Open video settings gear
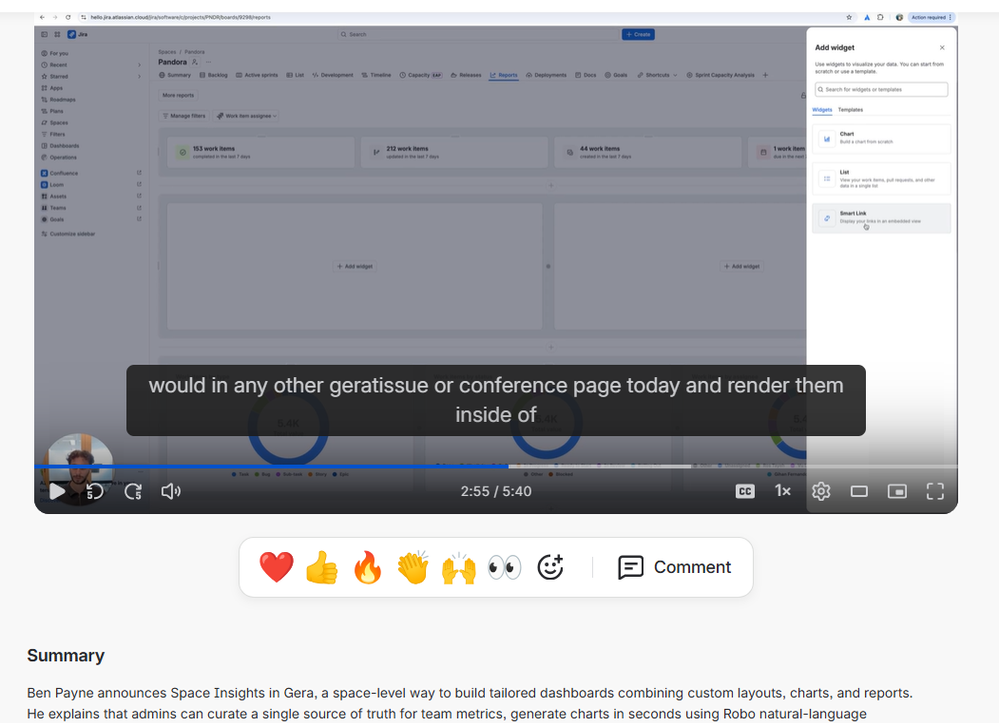The image size is (999, 723). [821, 491]
